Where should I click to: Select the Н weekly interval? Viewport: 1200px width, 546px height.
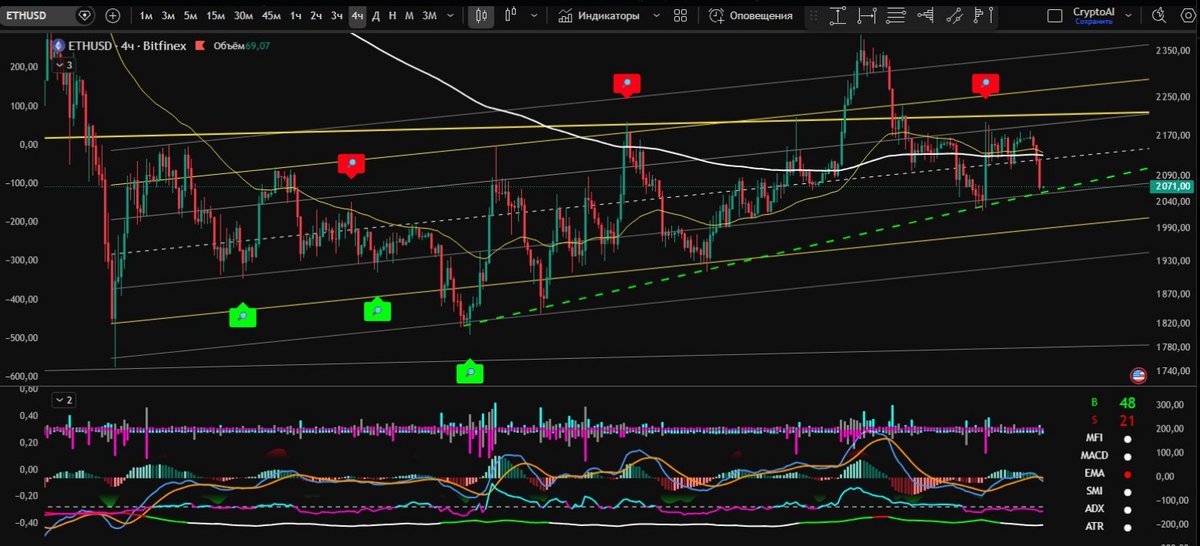coord(393,16)
